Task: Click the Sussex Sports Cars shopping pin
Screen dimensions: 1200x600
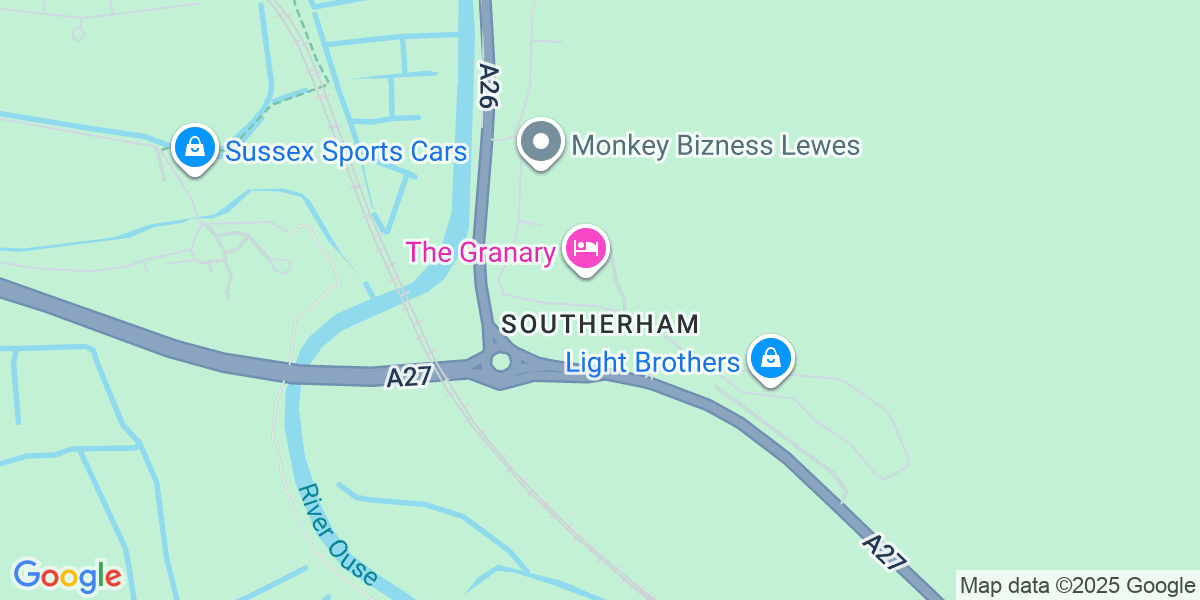Action: pyautogui.click(x=195, y=149)
